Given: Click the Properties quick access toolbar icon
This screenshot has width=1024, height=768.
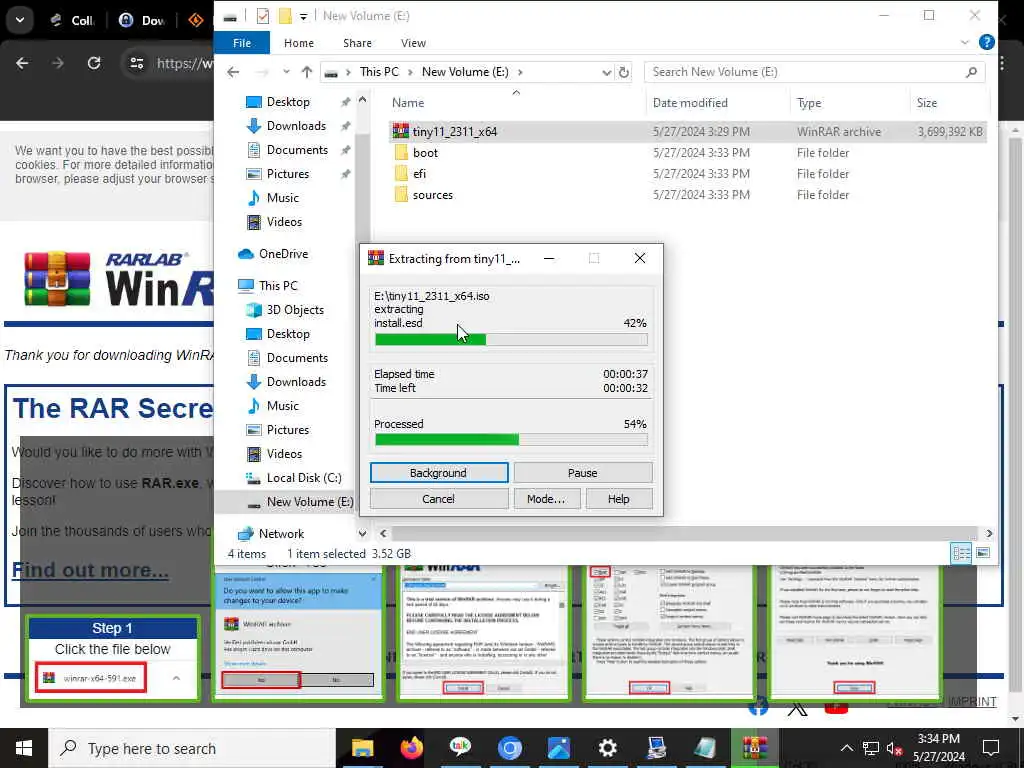Looking at the screenshot, I should pyautogui.click(x=263, y=16).
